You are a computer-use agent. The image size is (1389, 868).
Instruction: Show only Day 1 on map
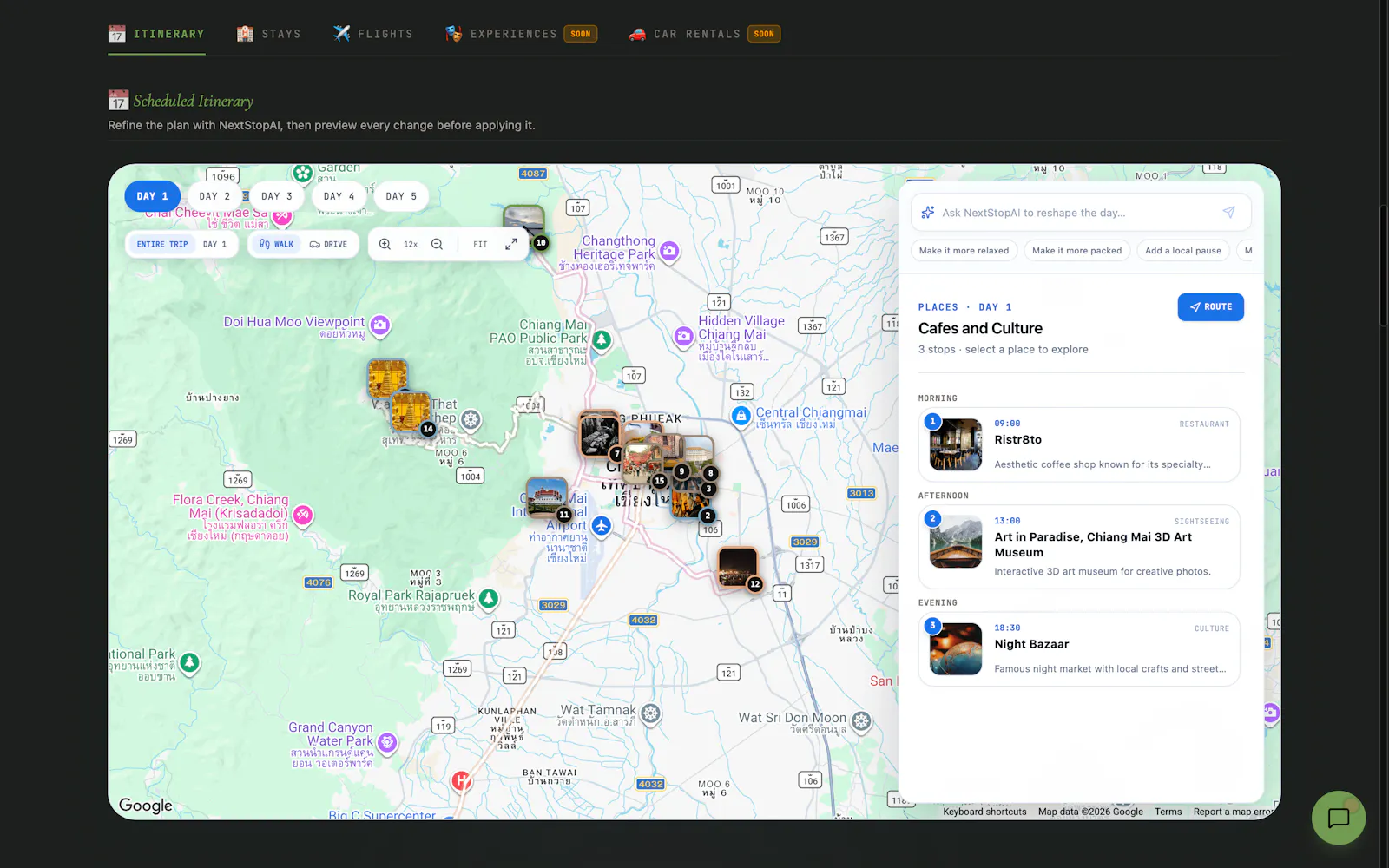pyautogui.click(x=214, y=244)
